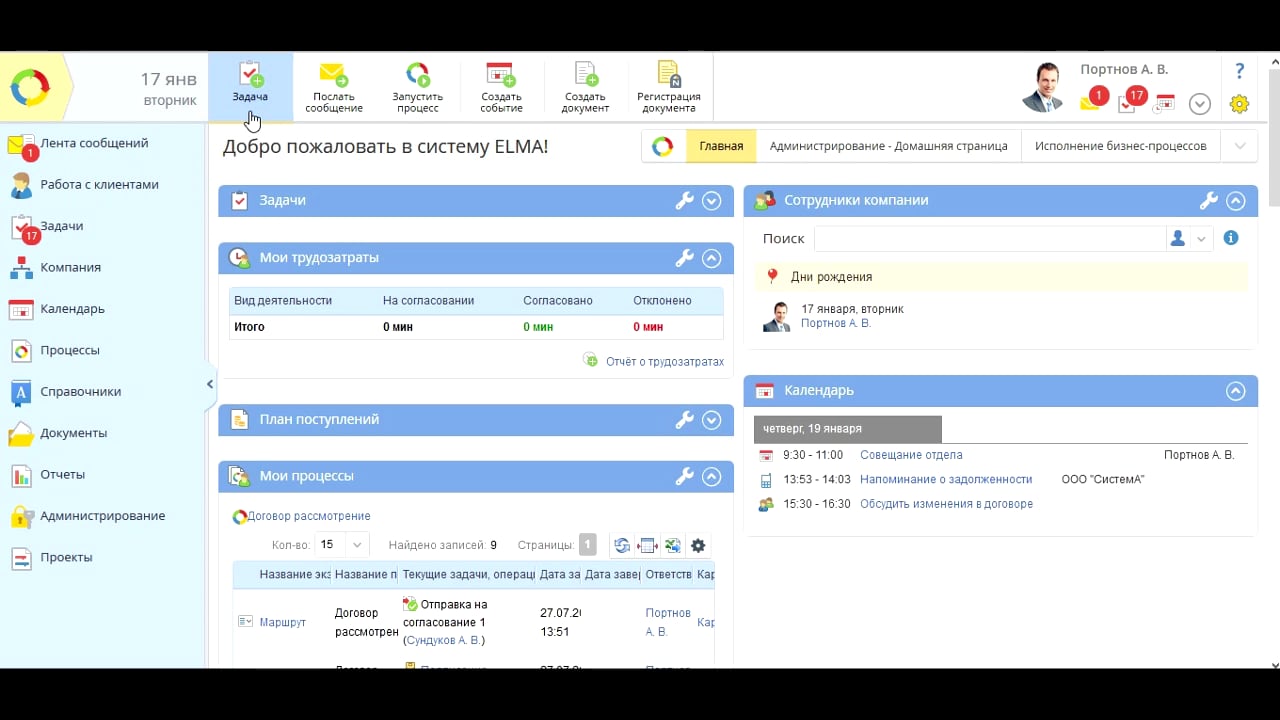Collapse the Календарь panel
The image size is (1280, 720).
coord(1236,391)
